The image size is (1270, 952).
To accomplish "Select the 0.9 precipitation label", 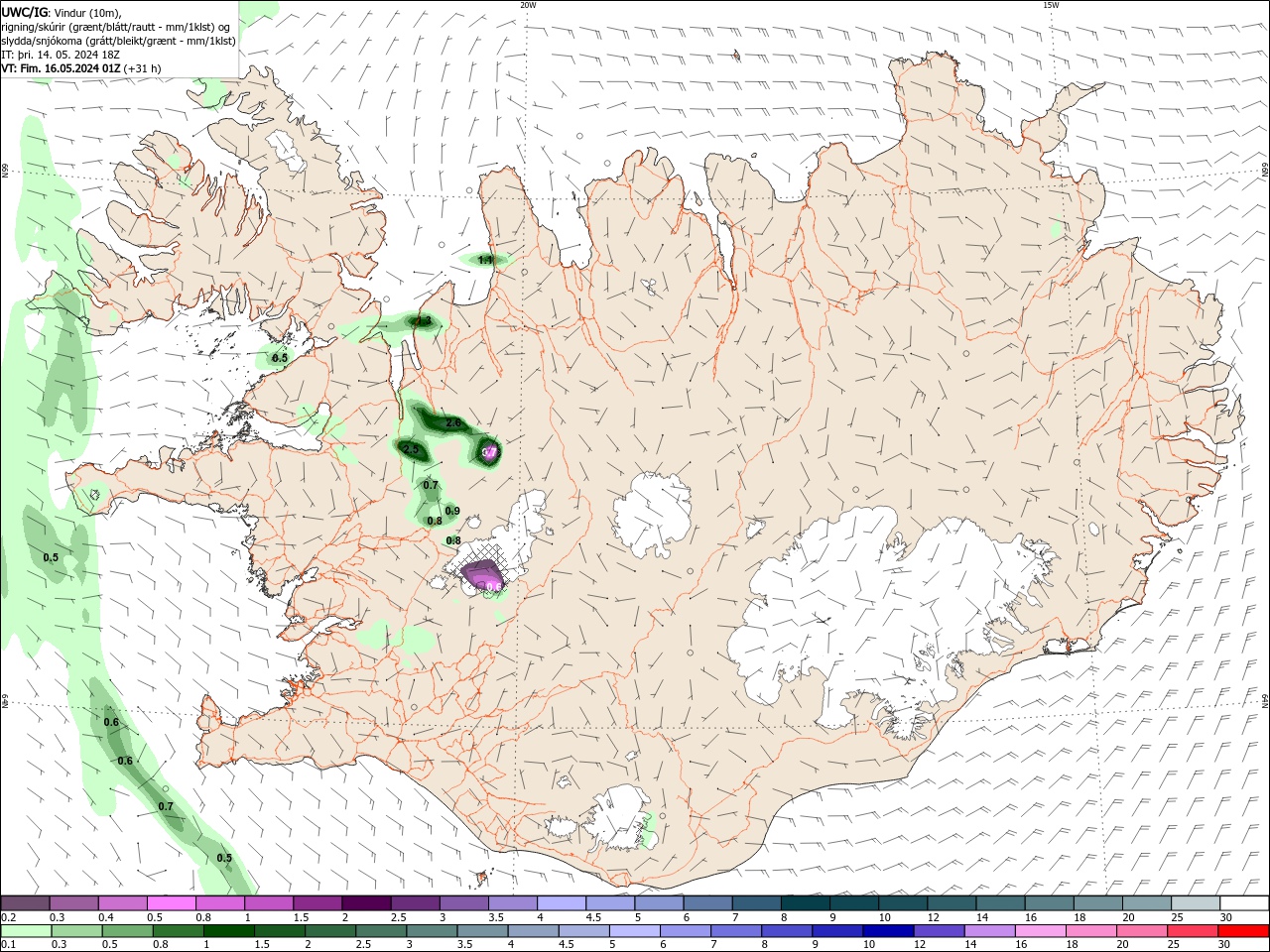I will (x=452, y=511).
